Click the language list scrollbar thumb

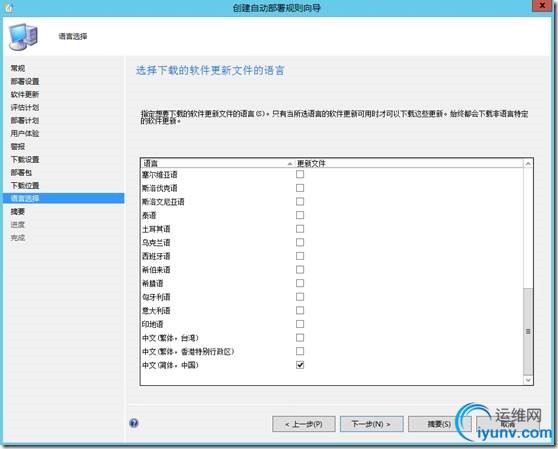coord(528,331)
